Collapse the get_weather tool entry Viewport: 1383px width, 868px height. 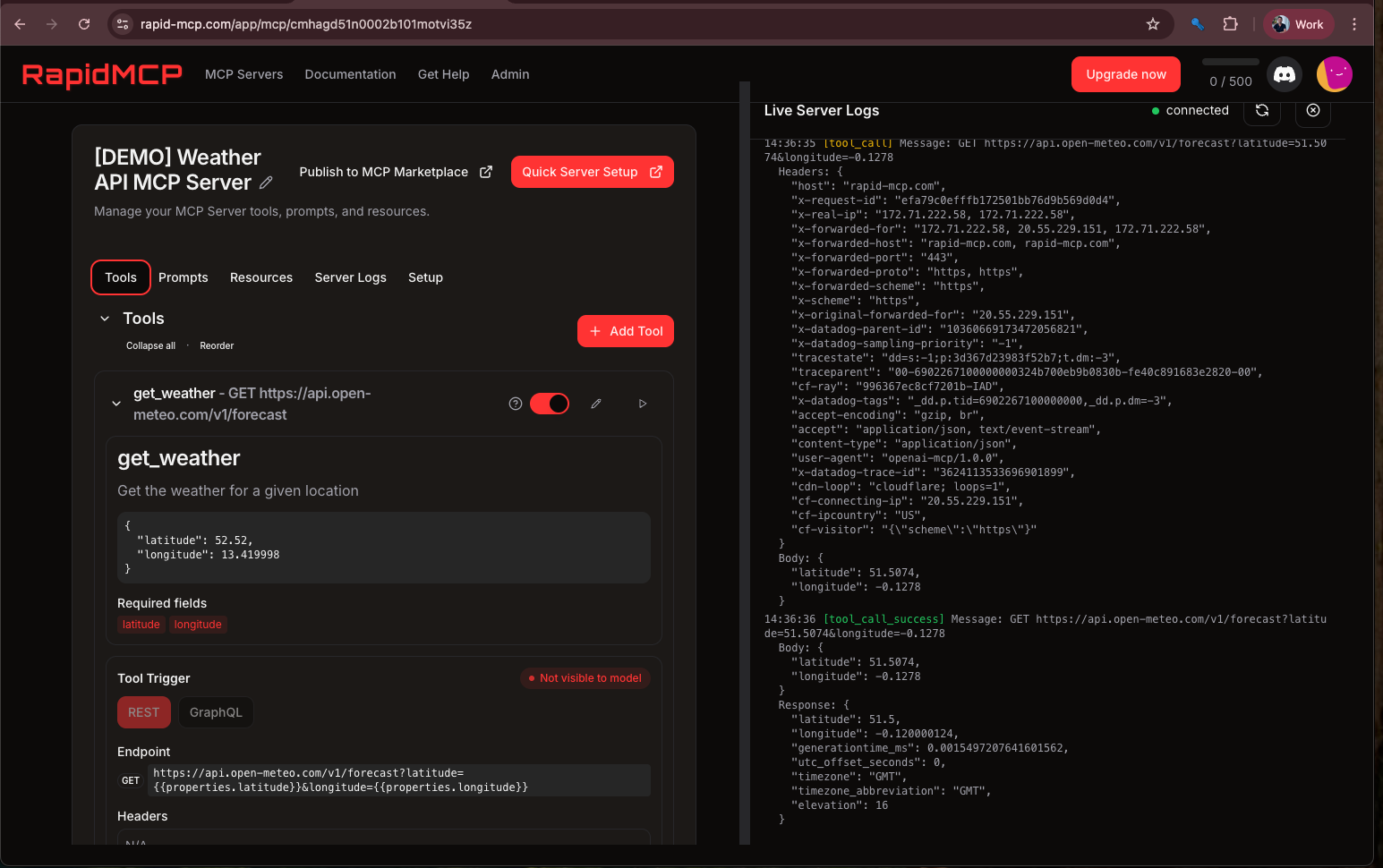pos(116,404)
